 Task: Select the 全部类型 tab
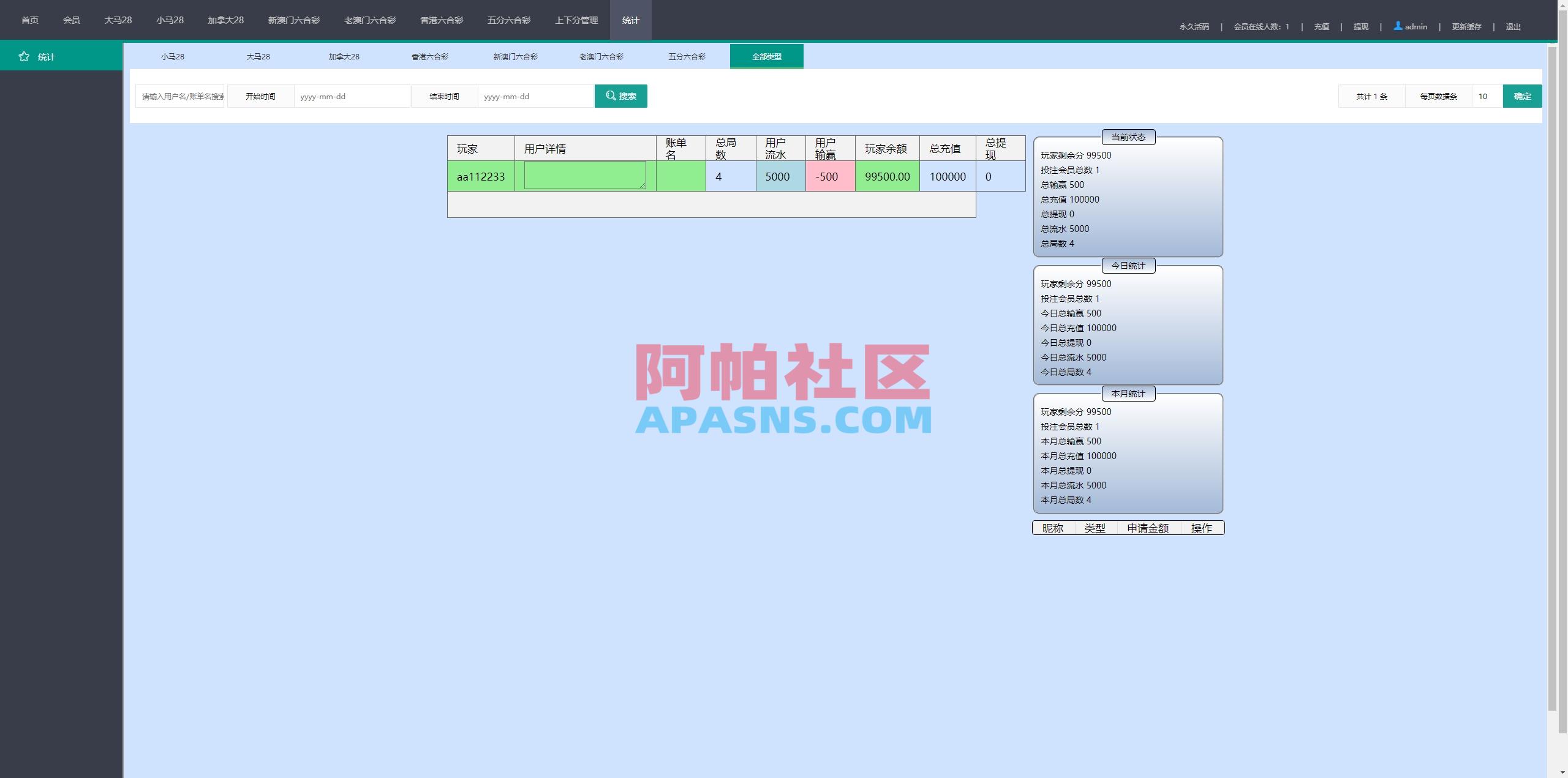tap(766, 56)
